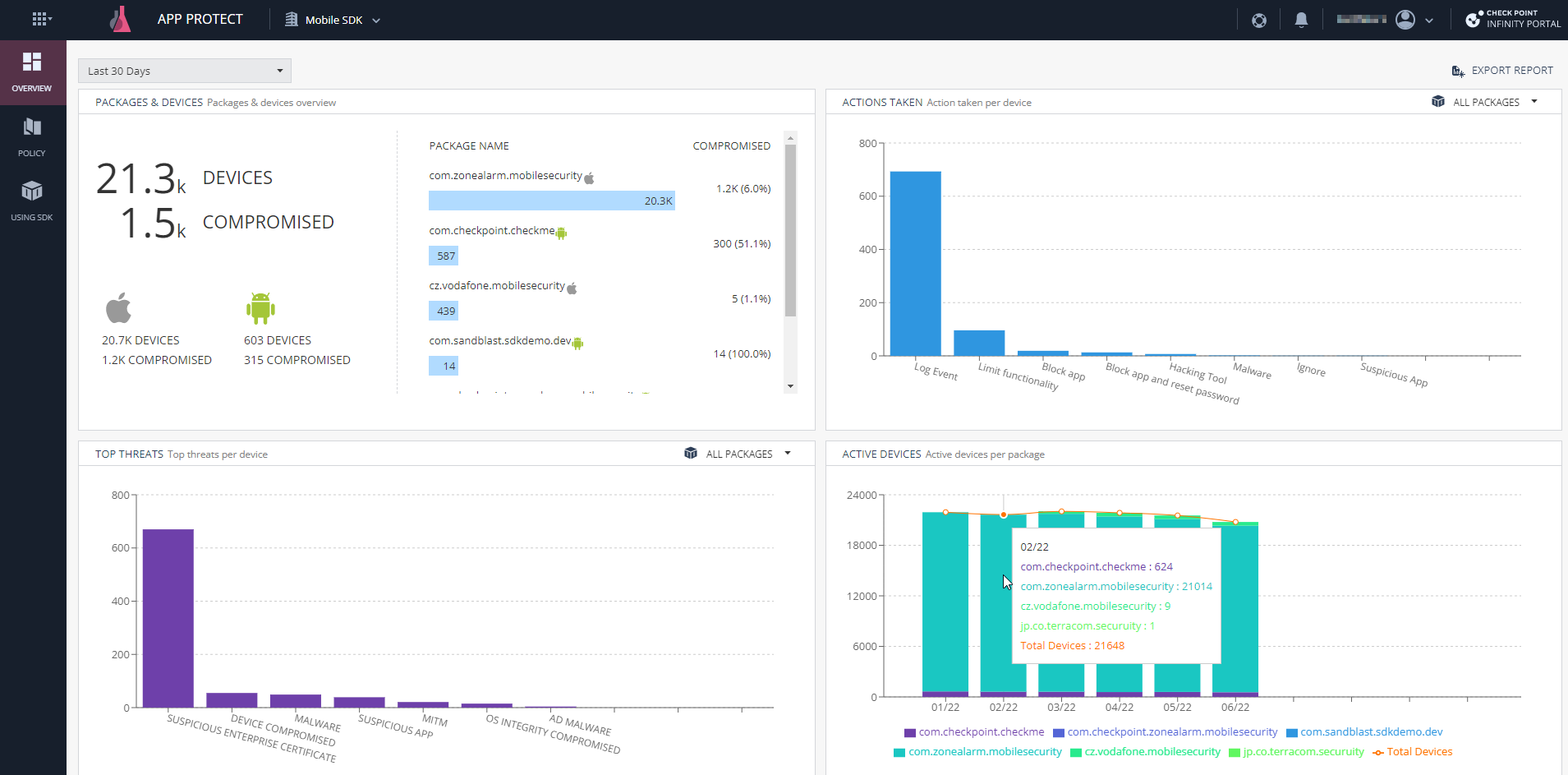Toggle cz.vodafone.mobilesecurity legend series

1146,752
